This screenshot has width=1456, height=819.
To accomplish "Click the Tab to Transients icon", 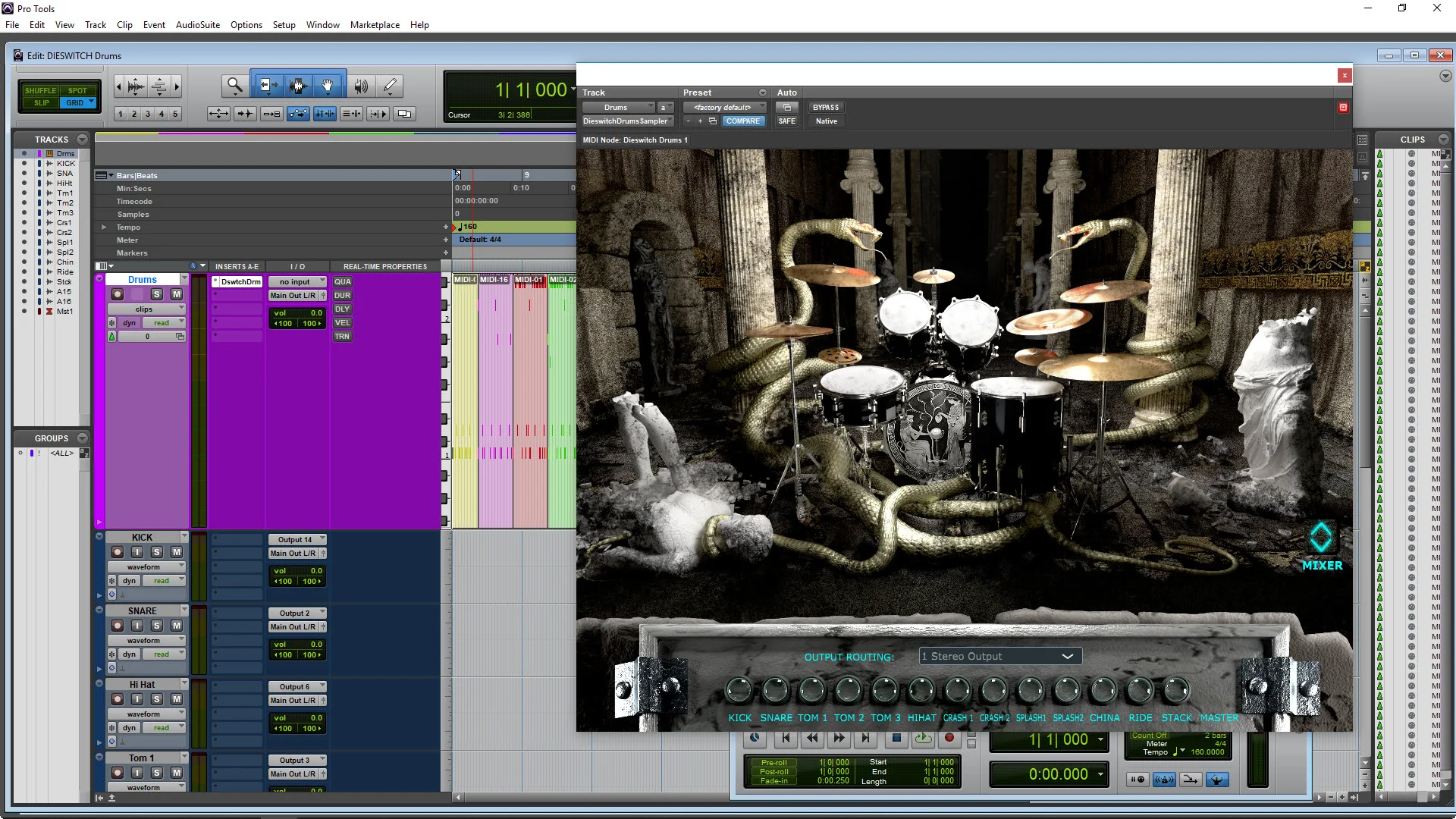I will 244,114.
